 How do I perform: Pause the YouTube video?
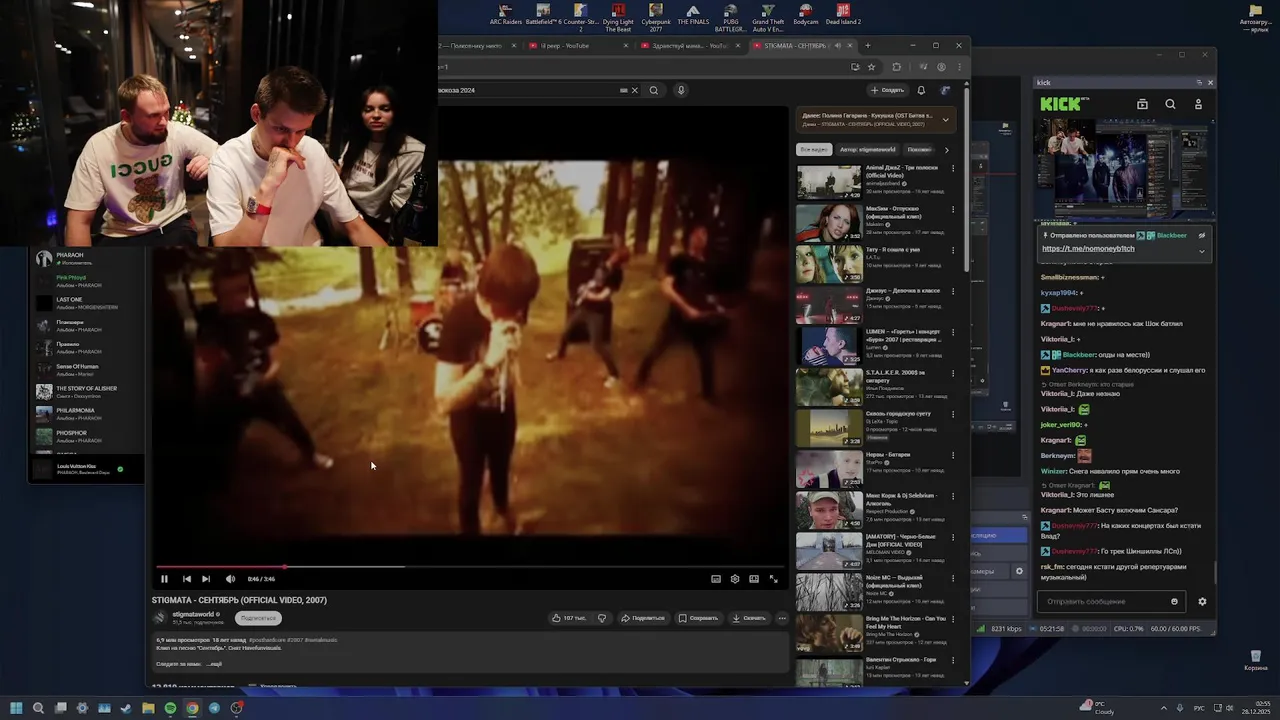(x=164, y=579)
